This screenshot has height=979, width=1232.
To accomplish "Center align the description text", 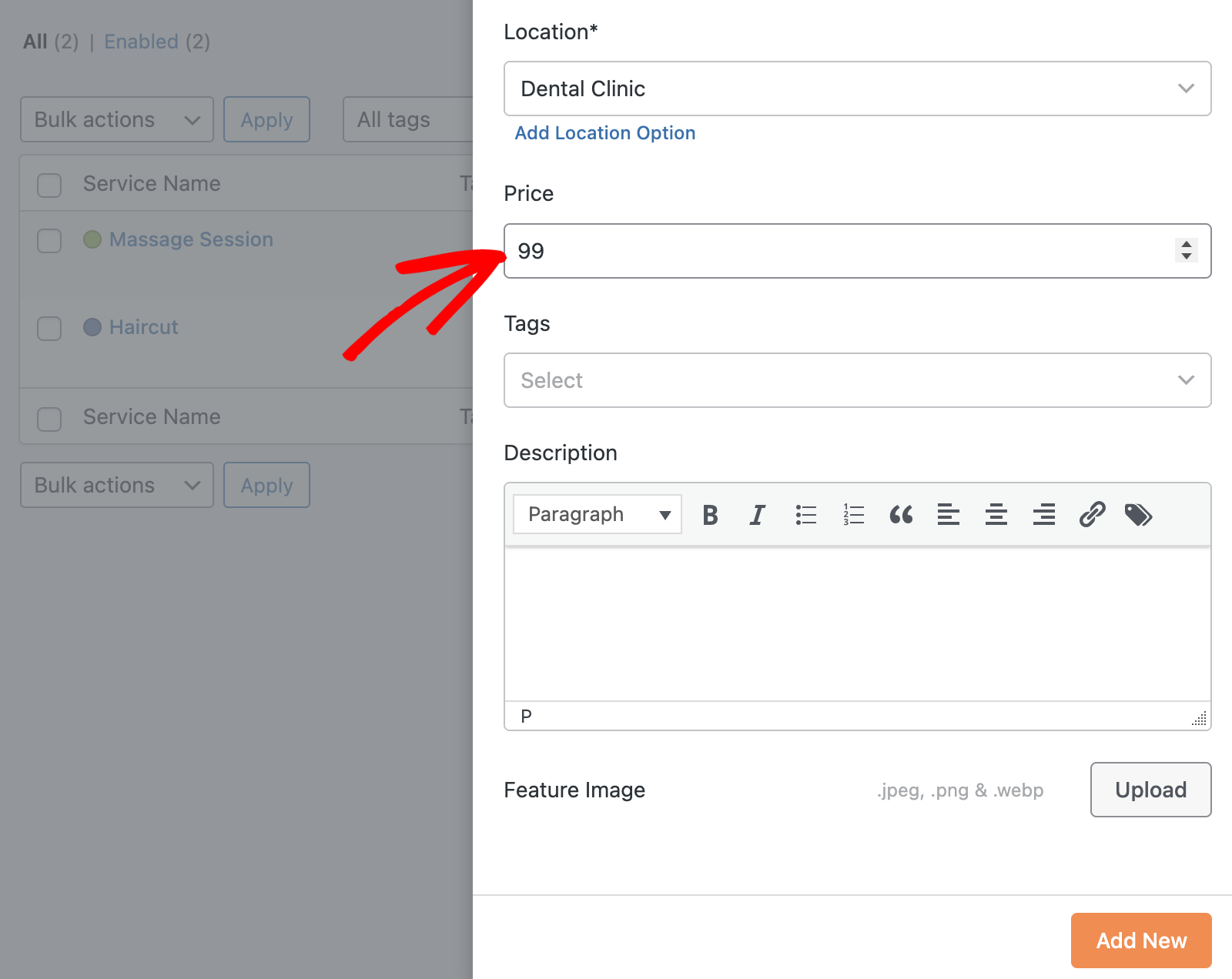I will click(x=996, y=515).
